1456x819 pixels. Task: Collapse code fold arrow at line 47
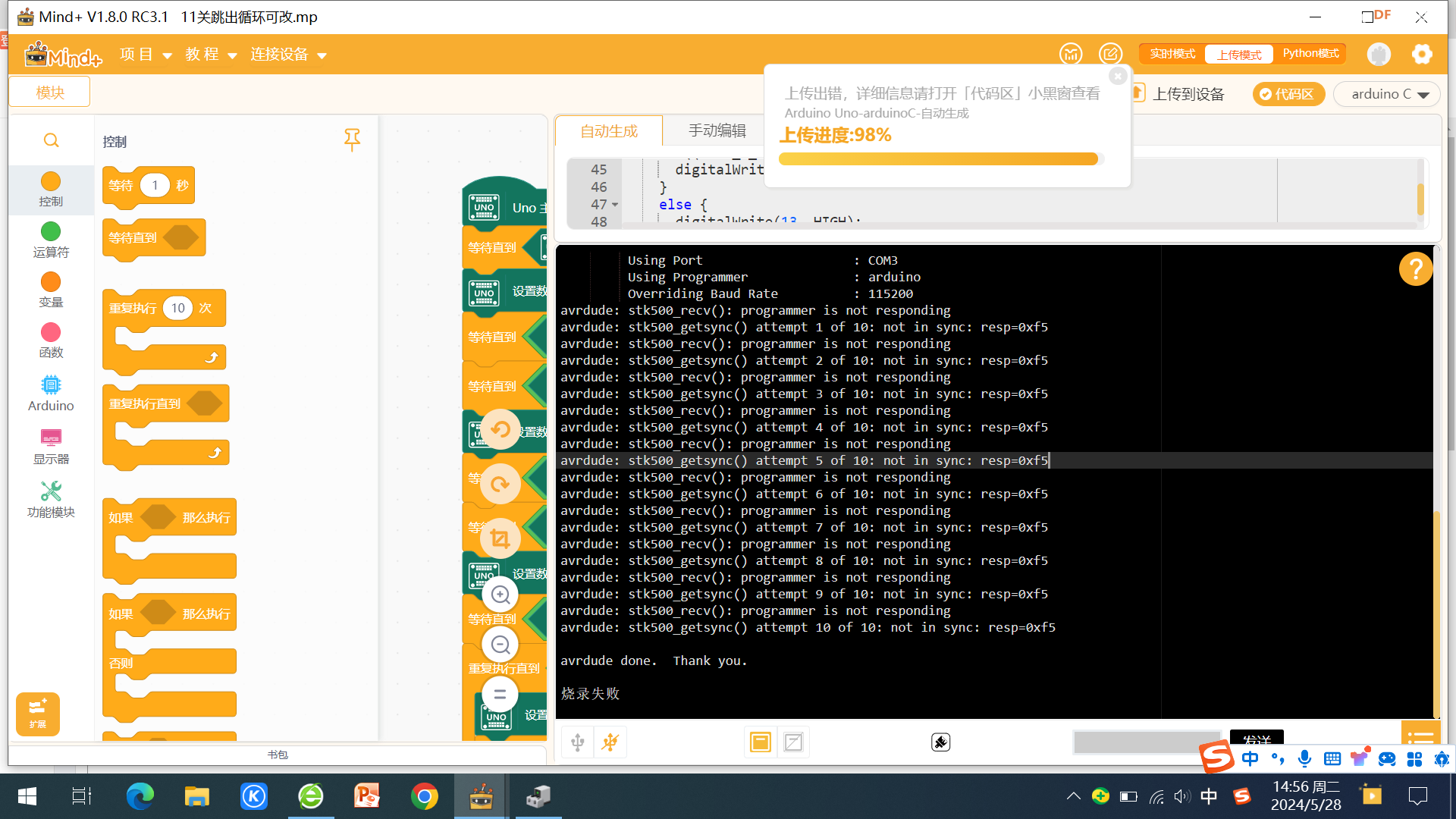coord(615,205)
